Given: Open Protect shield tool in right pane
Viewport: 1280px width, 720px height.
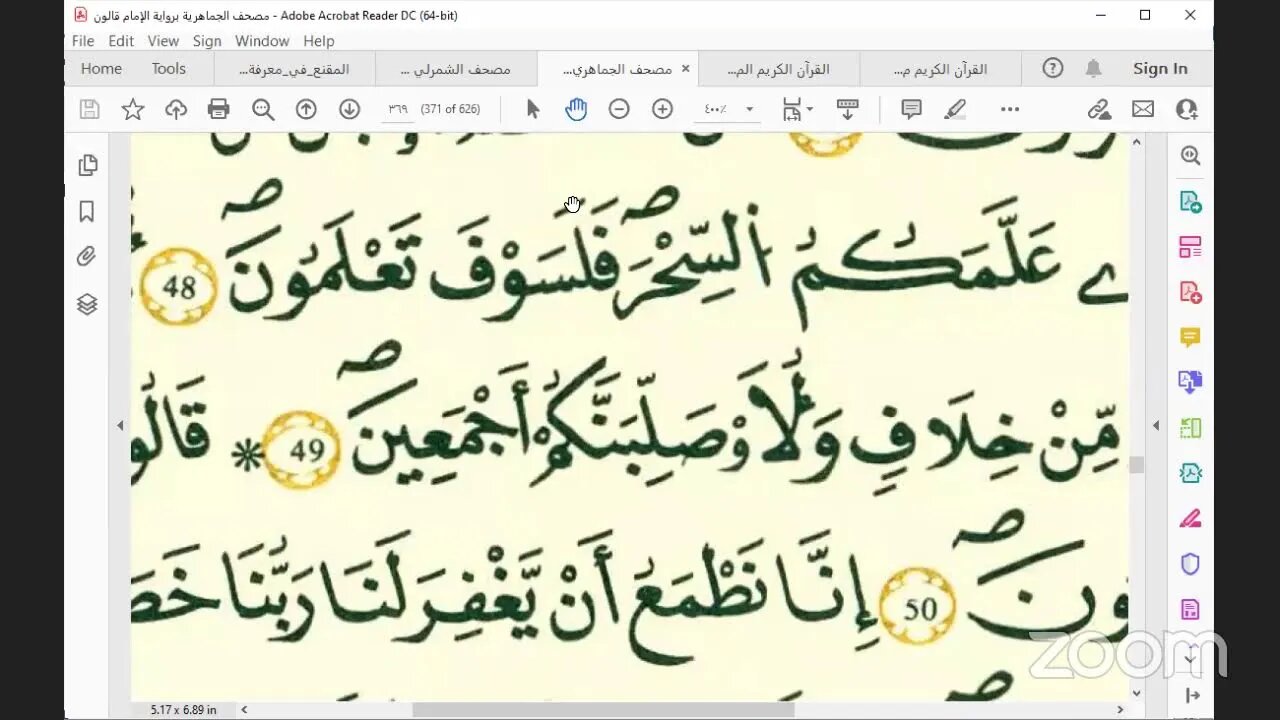Looking at the screenshot, I should [x=1190, y=564].
